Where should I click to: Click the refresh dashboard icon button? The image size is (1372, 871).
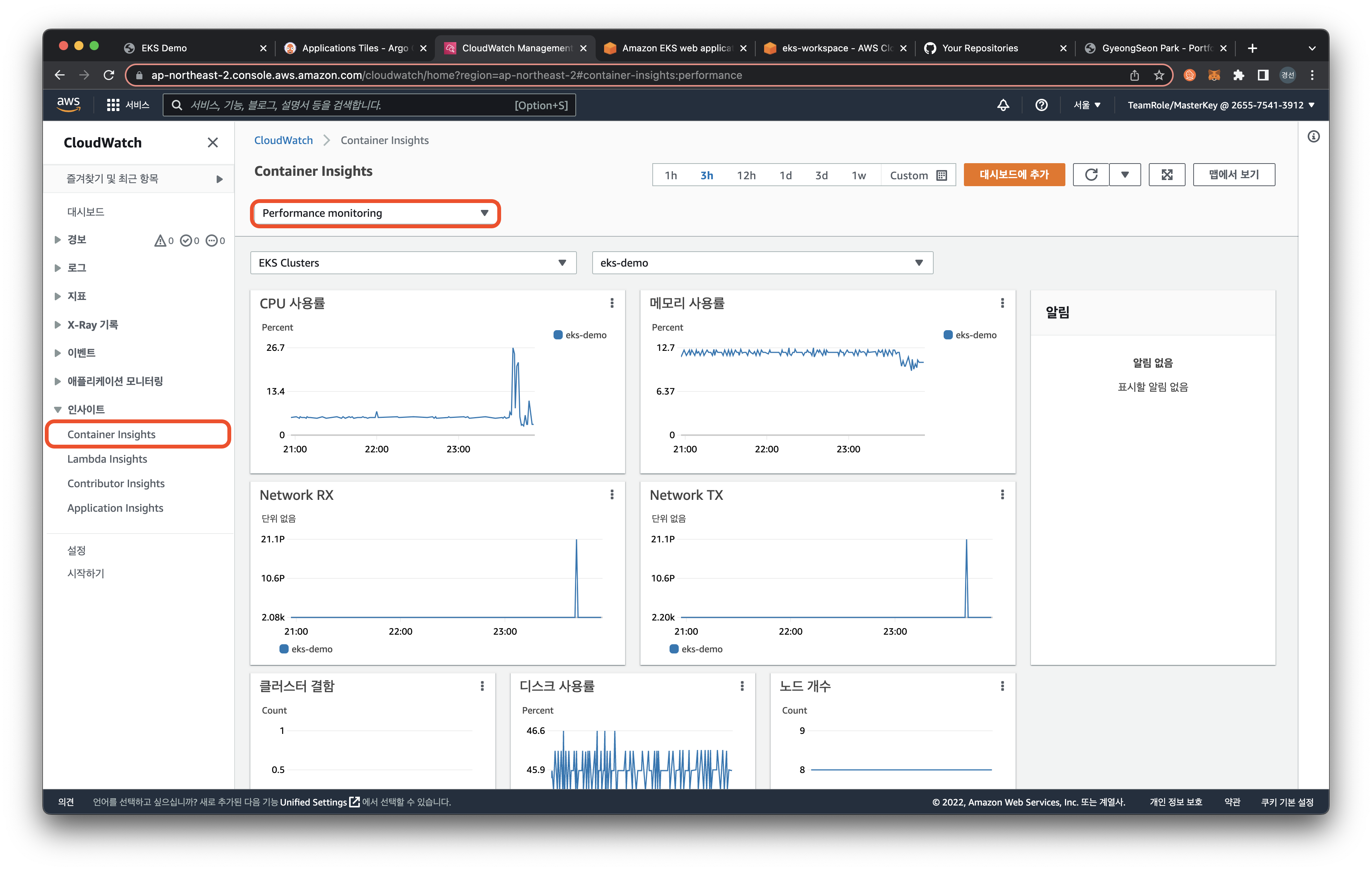(1091, 175)
